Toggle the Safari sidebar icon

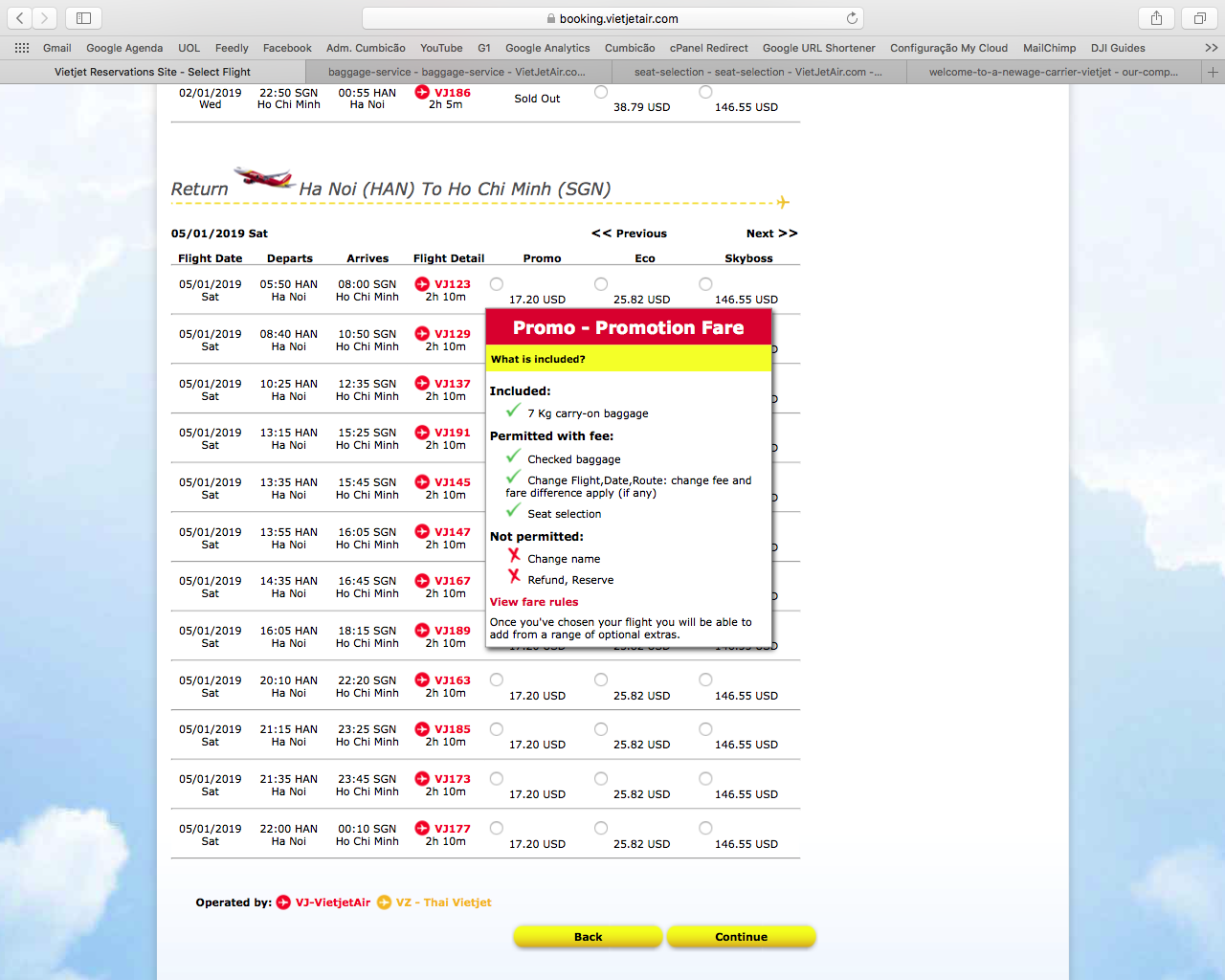tap(83, 18)
